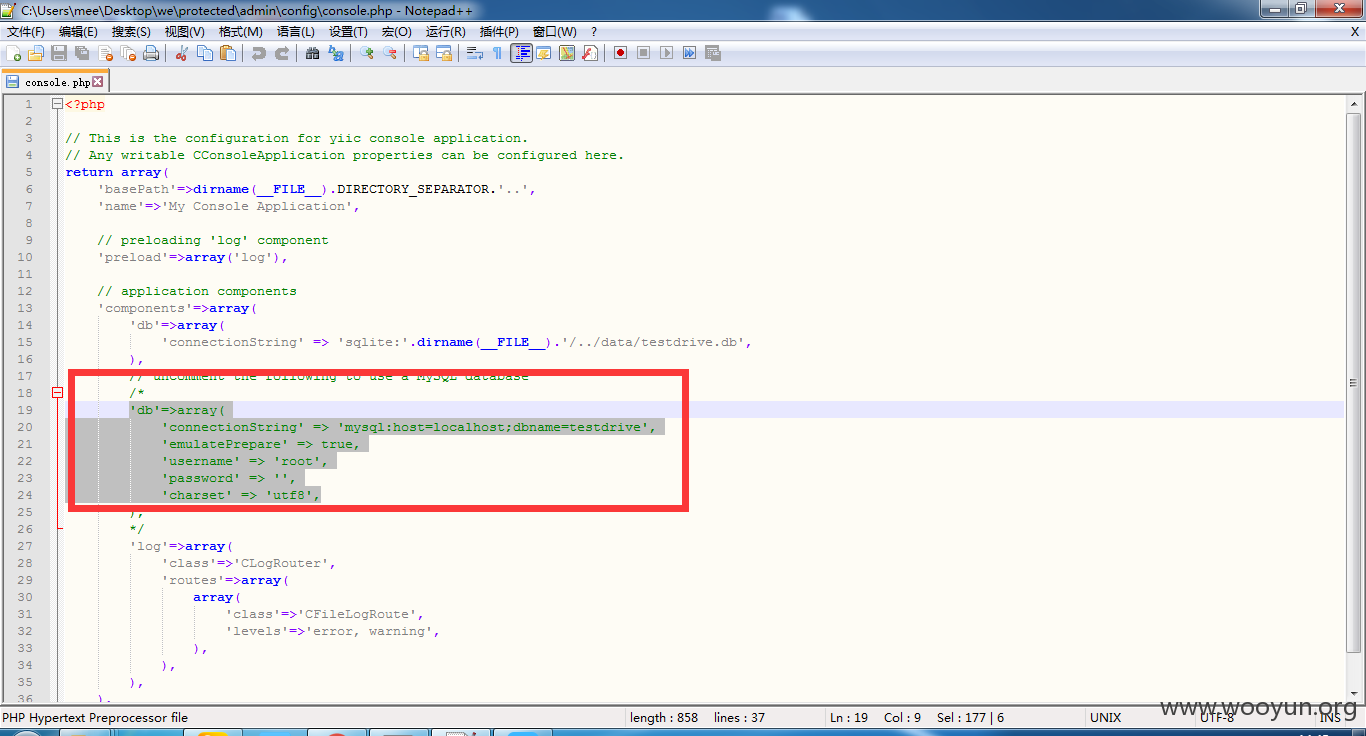1366x736 pixels.
Task: Toggle synchronized vertical scrolling
Action: [x=421, y=53]
